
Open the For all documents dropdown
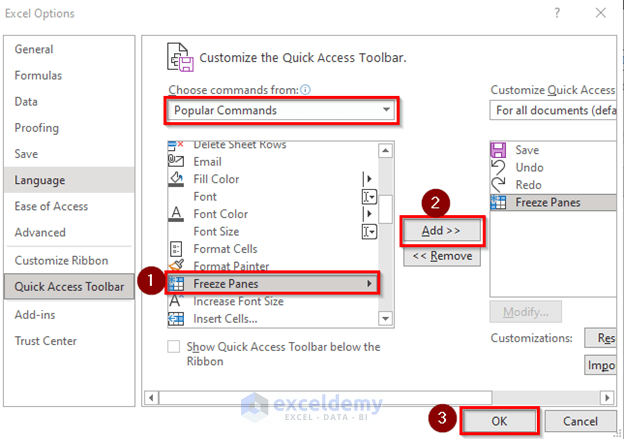tap(556, 110)
